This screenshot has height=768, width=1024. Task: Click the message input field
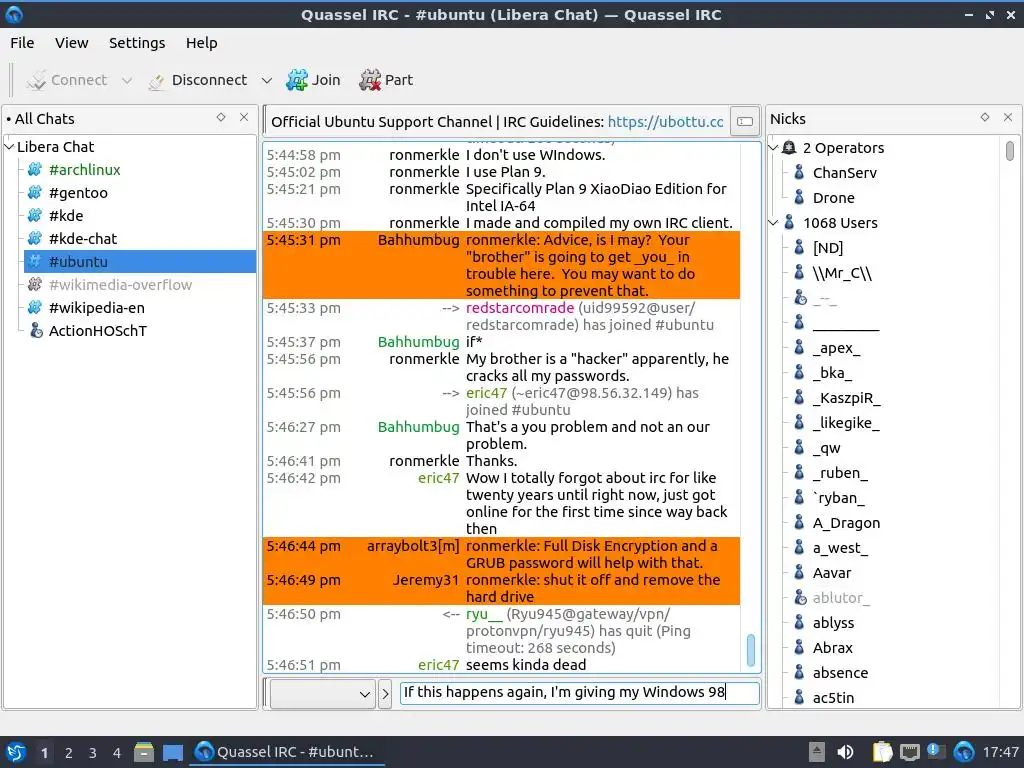point(579,692)
